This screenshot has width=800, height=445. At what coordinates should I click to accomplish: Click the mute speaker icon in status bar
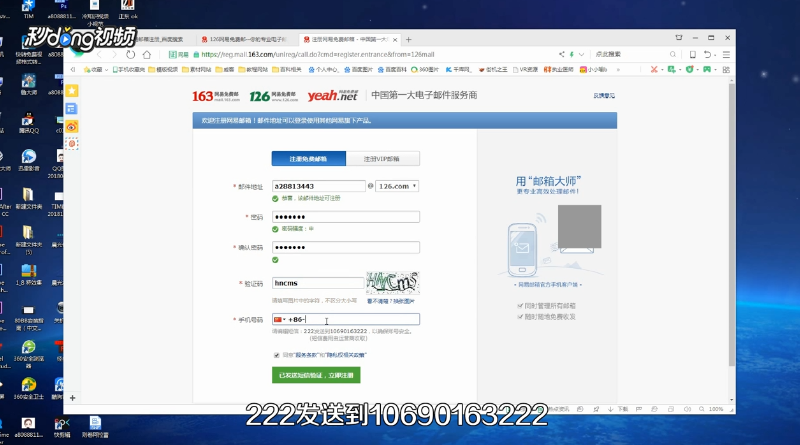[687, 409]
